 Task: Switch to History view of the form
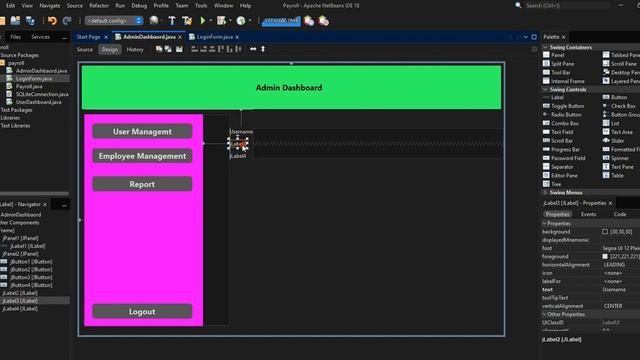pos(135,49)
